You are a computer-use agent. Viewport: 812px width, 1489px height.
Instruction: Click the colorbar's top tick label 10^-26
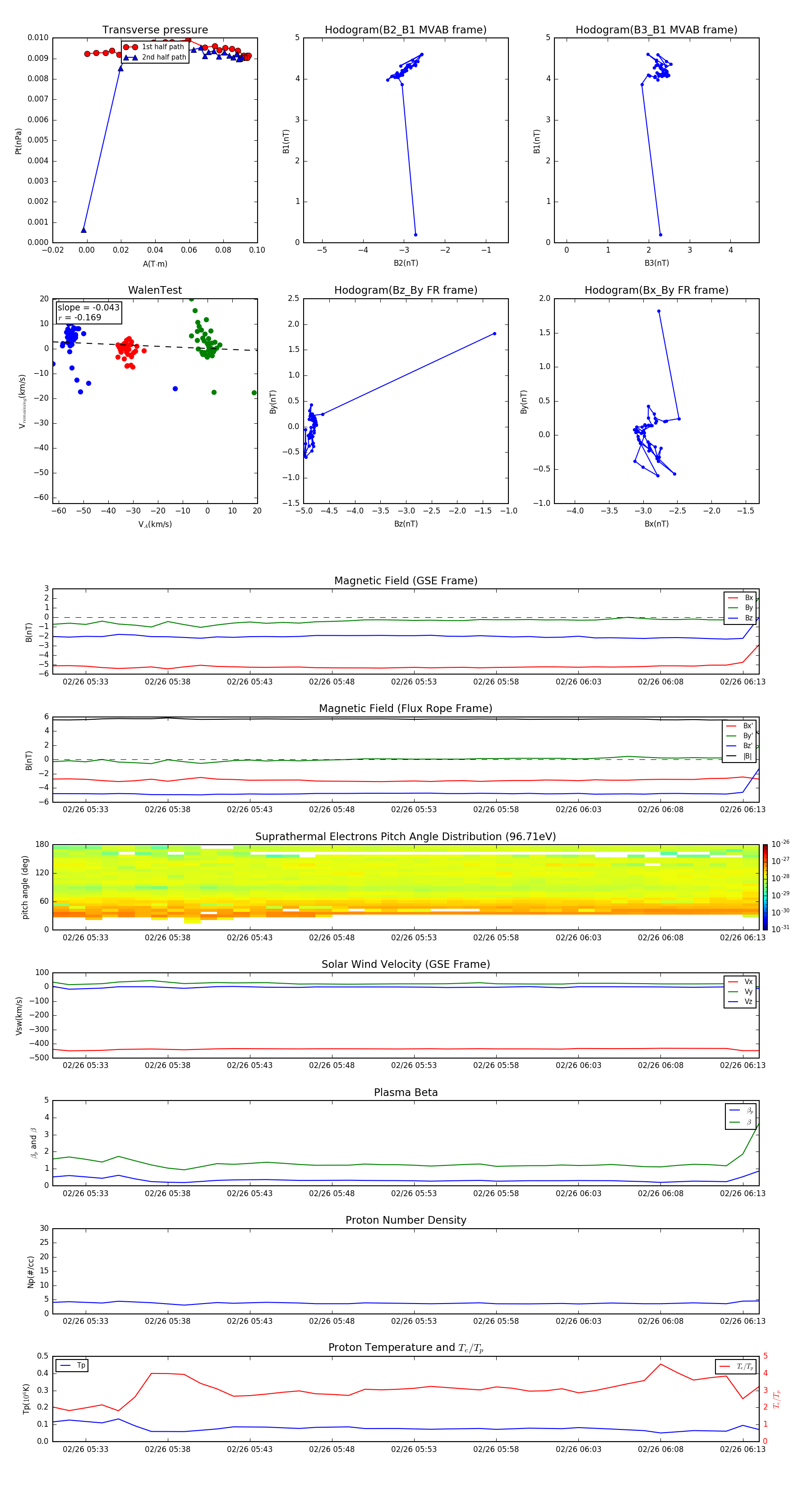780,844
